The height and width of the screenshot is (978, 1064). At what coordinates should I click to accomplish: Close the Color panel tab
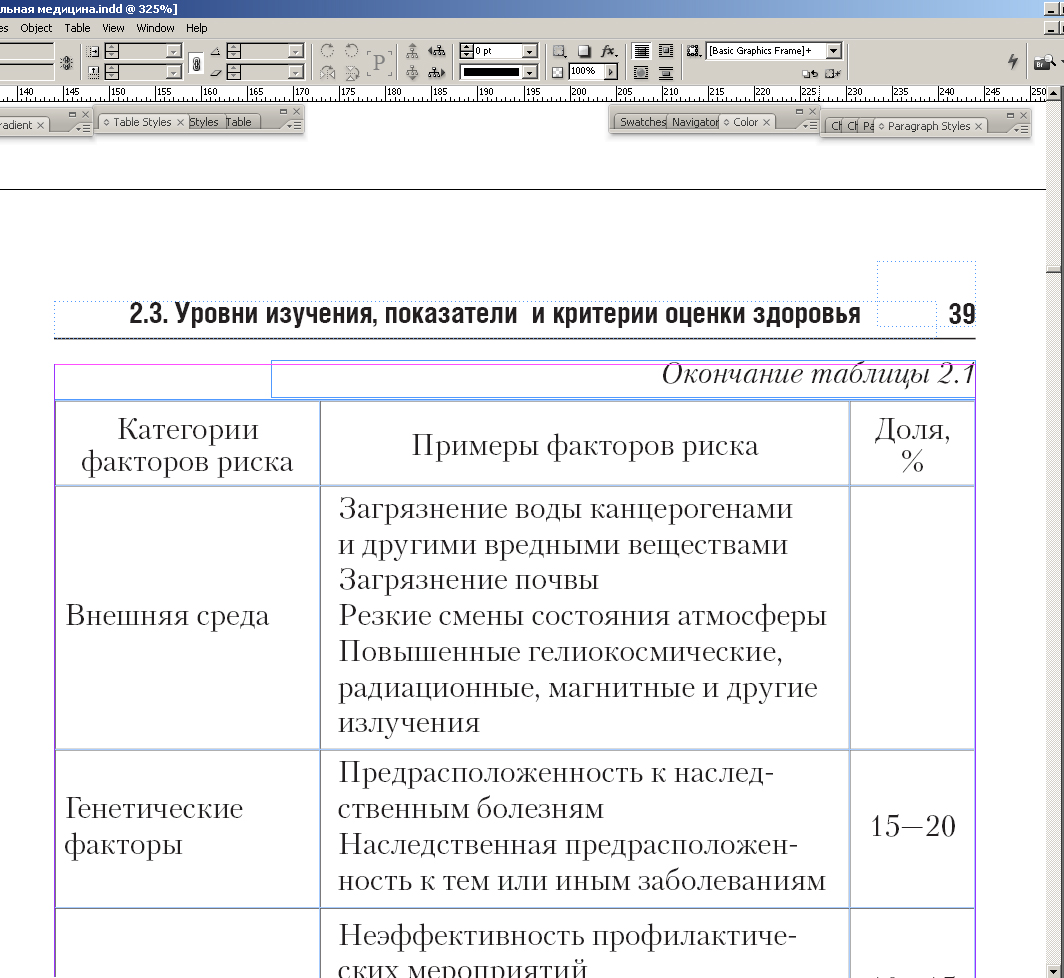point(767,122)
